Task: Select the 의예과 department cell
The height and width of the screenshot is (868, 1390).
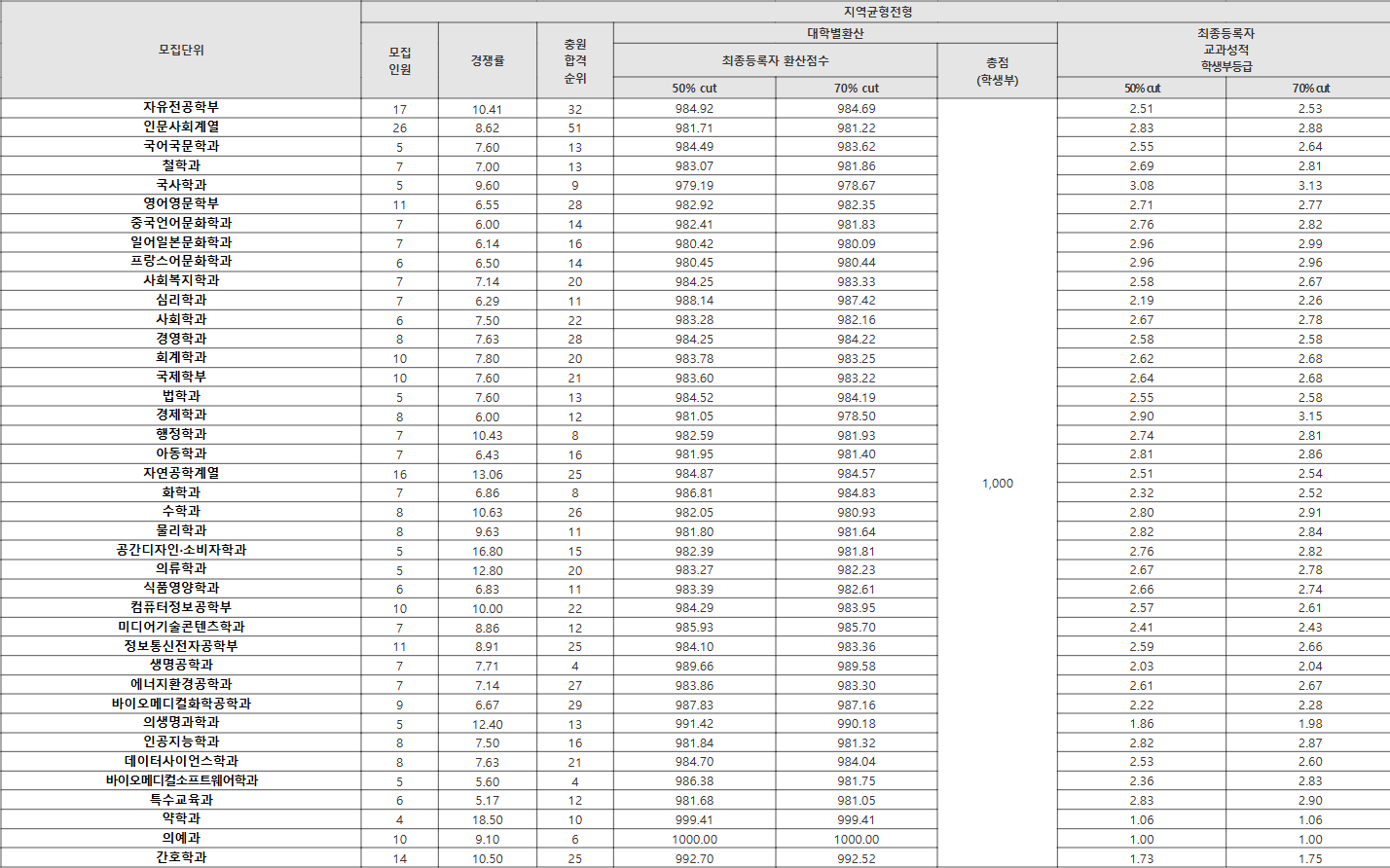Action: click(181, 838)
